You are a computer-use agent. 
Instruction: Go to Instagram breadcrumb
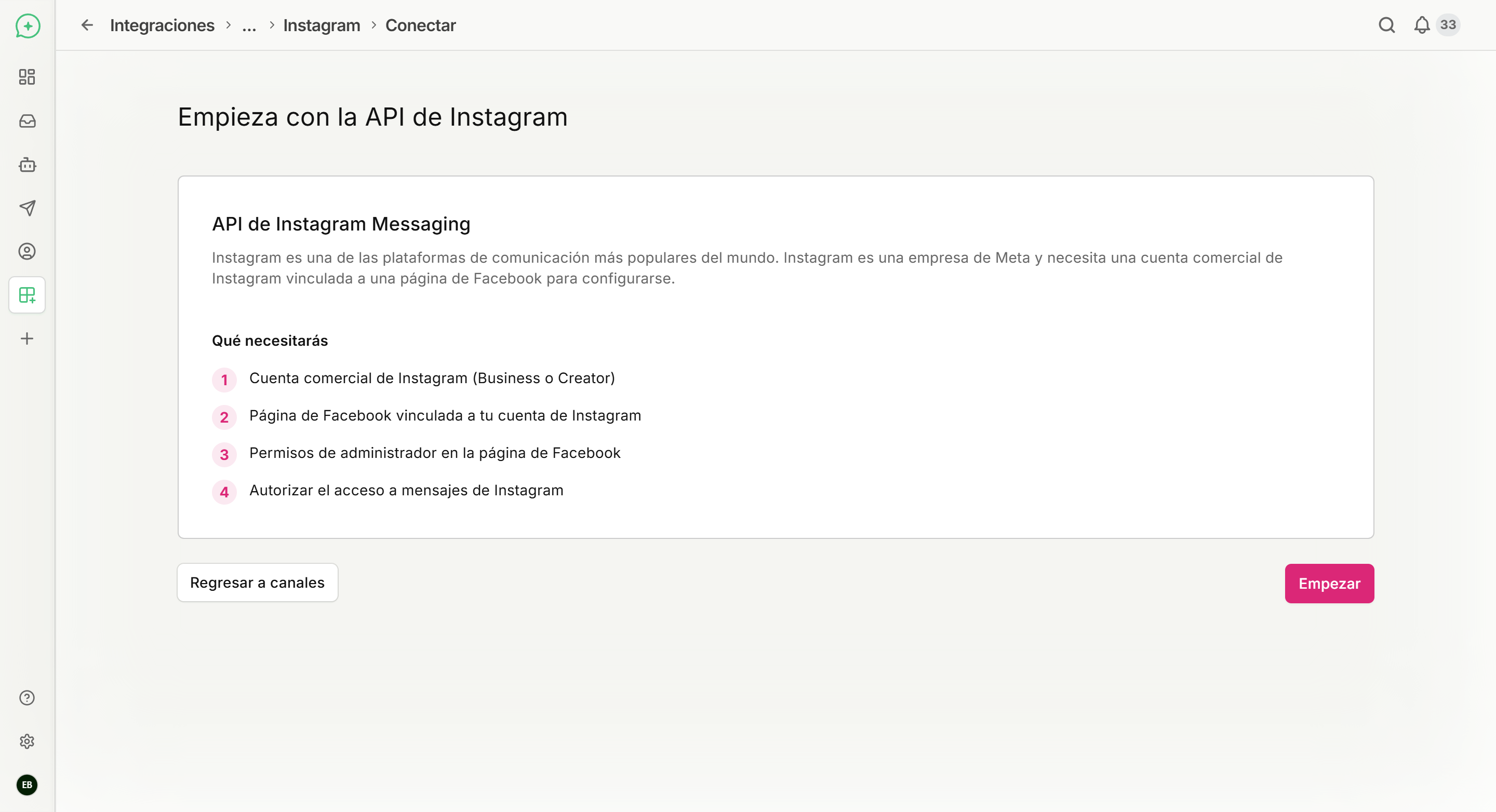(322, 25)
